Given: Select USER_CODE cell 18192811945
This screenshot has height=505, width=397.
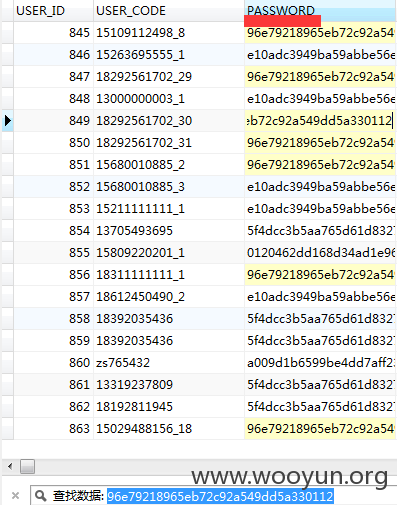Looking at the screenshot, I should click(x=169, y=407).
